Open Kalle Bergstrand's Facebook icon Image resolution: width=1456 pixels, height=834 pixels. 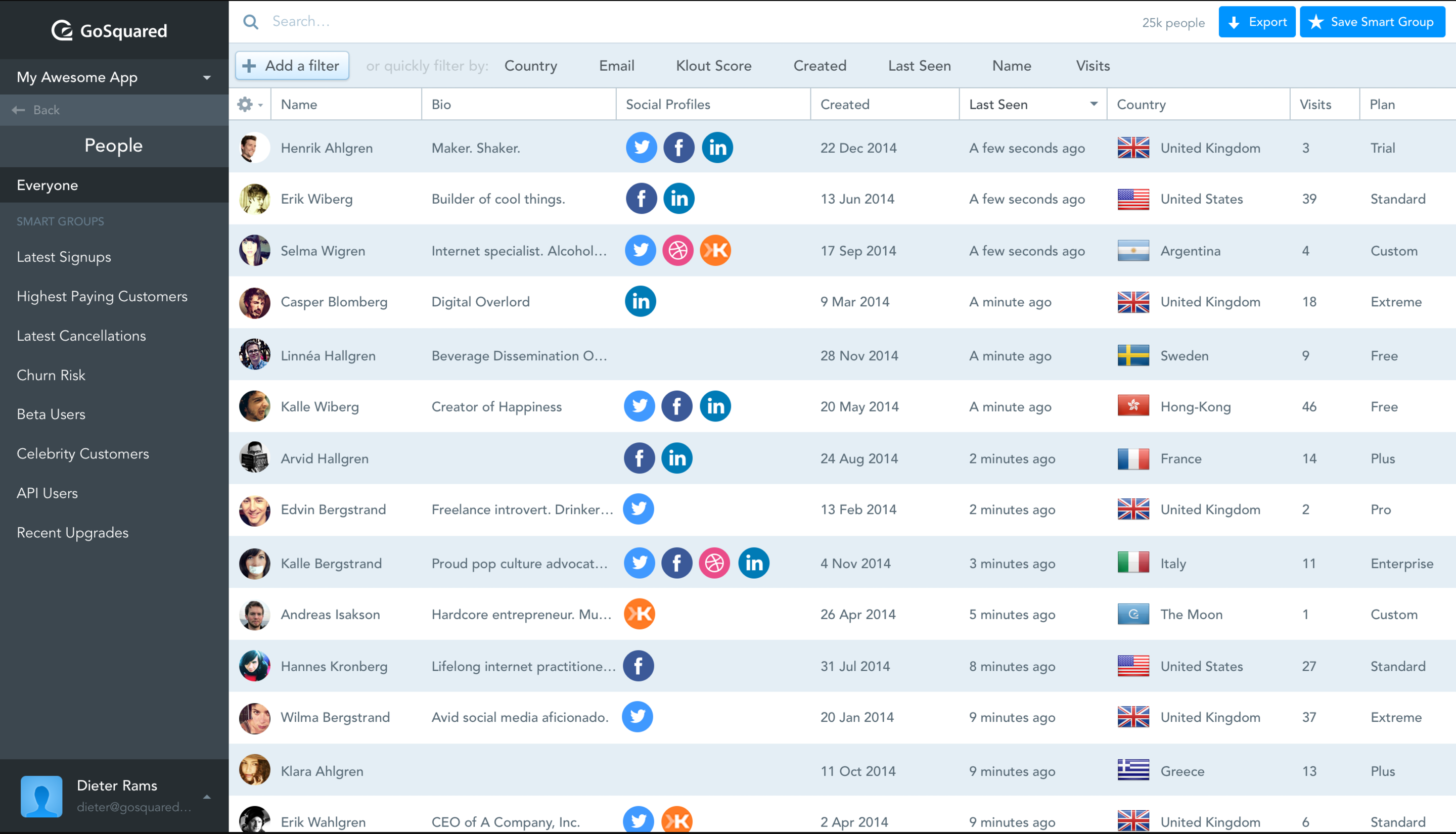tap(677, 563)
